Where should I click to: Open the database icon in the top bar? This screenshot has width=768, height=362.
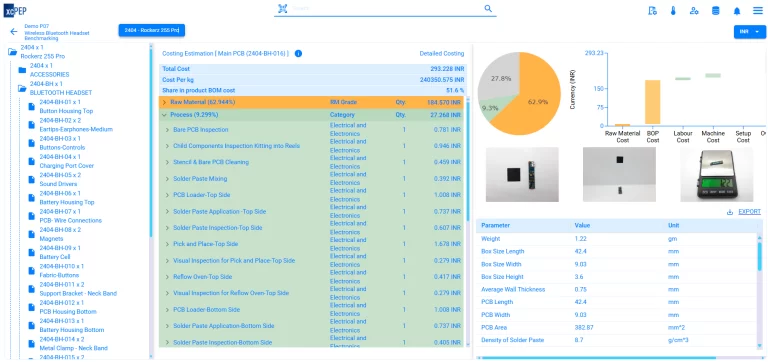click(x=716, y=11)
